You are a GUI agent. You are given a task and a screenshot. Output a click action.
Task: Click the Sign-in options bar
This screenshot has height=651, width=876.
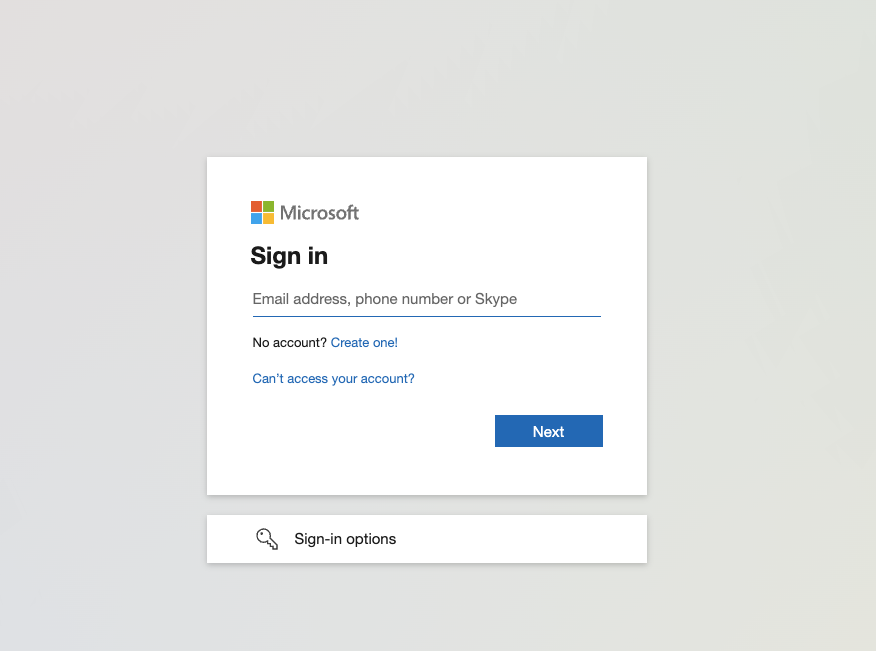426,538
